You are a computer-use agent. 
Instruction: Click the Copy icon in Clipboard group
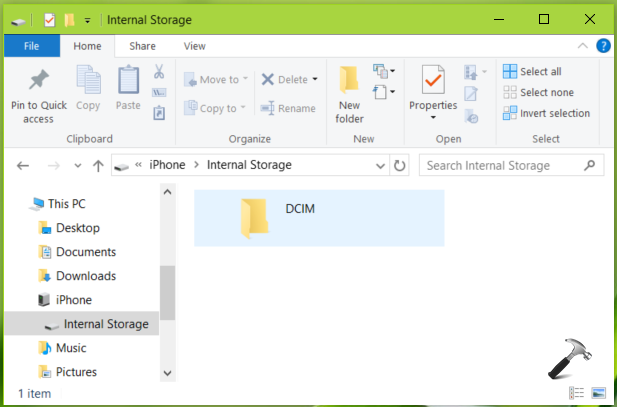tap(88, 80)
